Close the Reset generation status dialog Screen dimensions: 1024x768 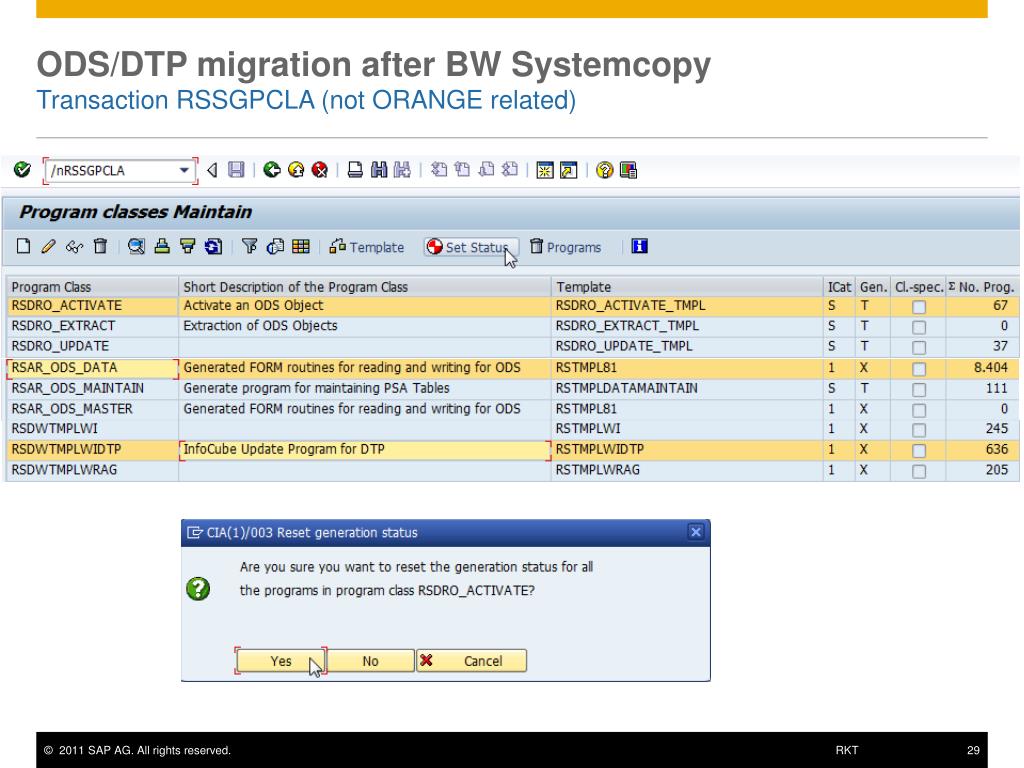pos(696,532)
